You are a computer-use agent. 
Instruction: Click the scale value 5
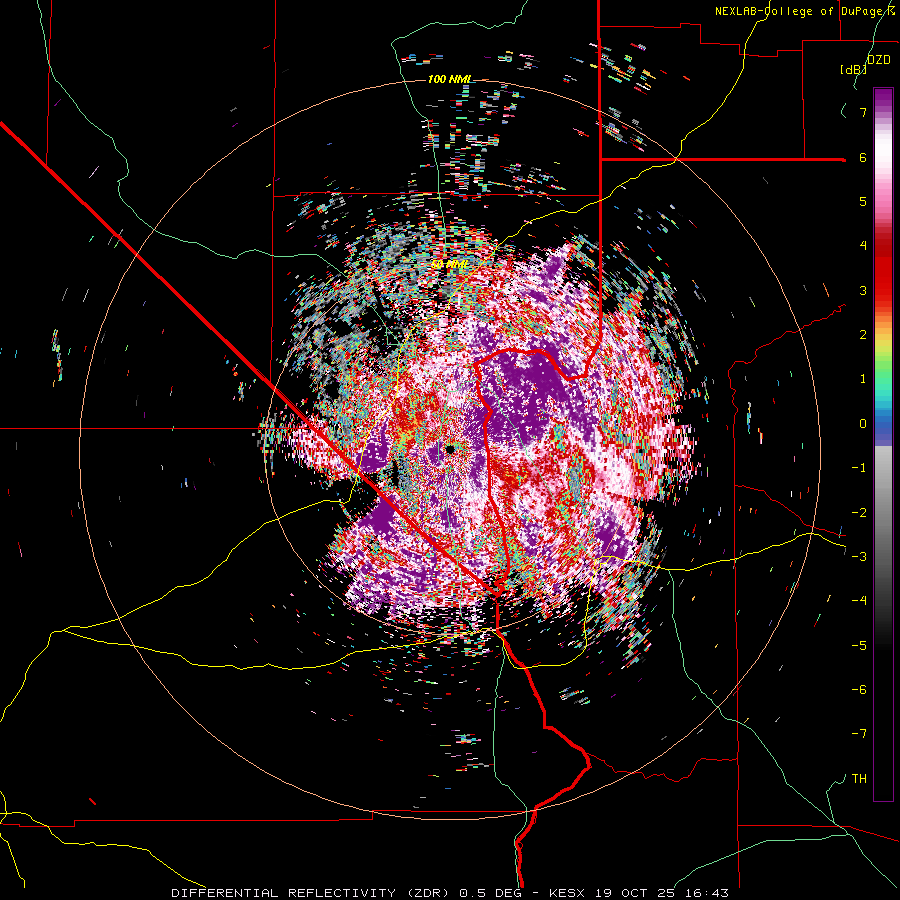coord(863,201)
